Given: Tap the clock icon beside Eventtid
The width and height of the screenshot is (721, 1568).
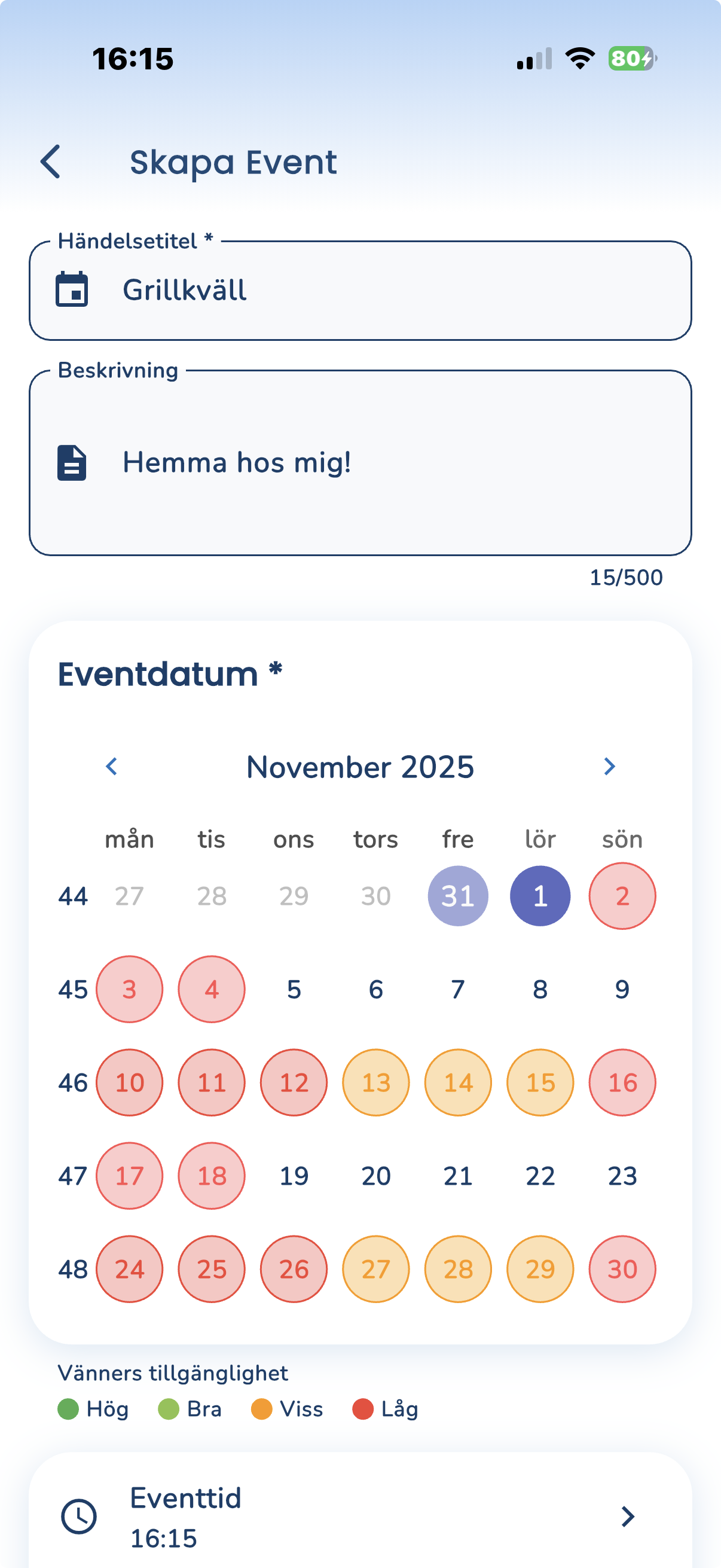Looking at the screenshot, I should [x=79, y=1516].
